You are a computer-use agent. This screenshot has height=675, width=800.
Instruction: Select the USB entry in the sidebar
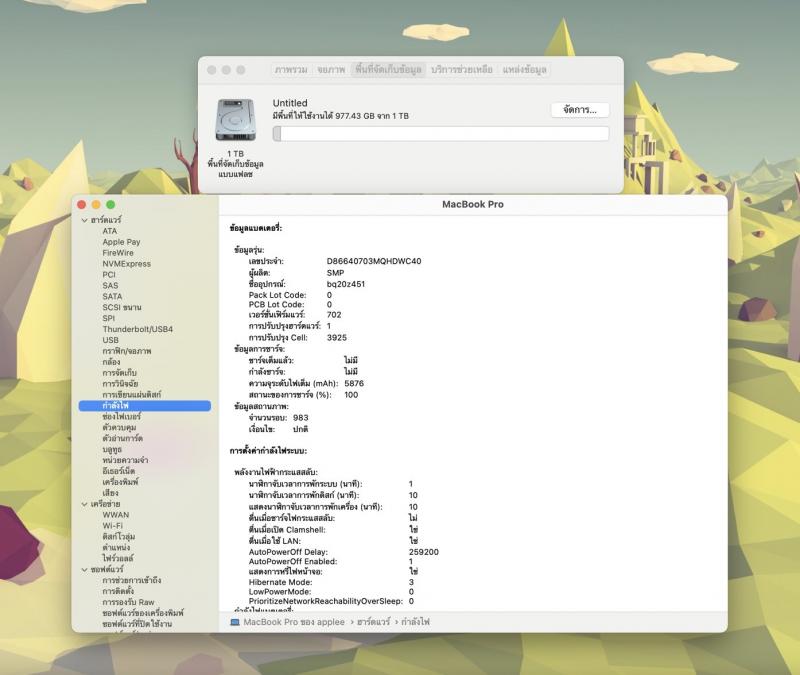coord(111,340)
